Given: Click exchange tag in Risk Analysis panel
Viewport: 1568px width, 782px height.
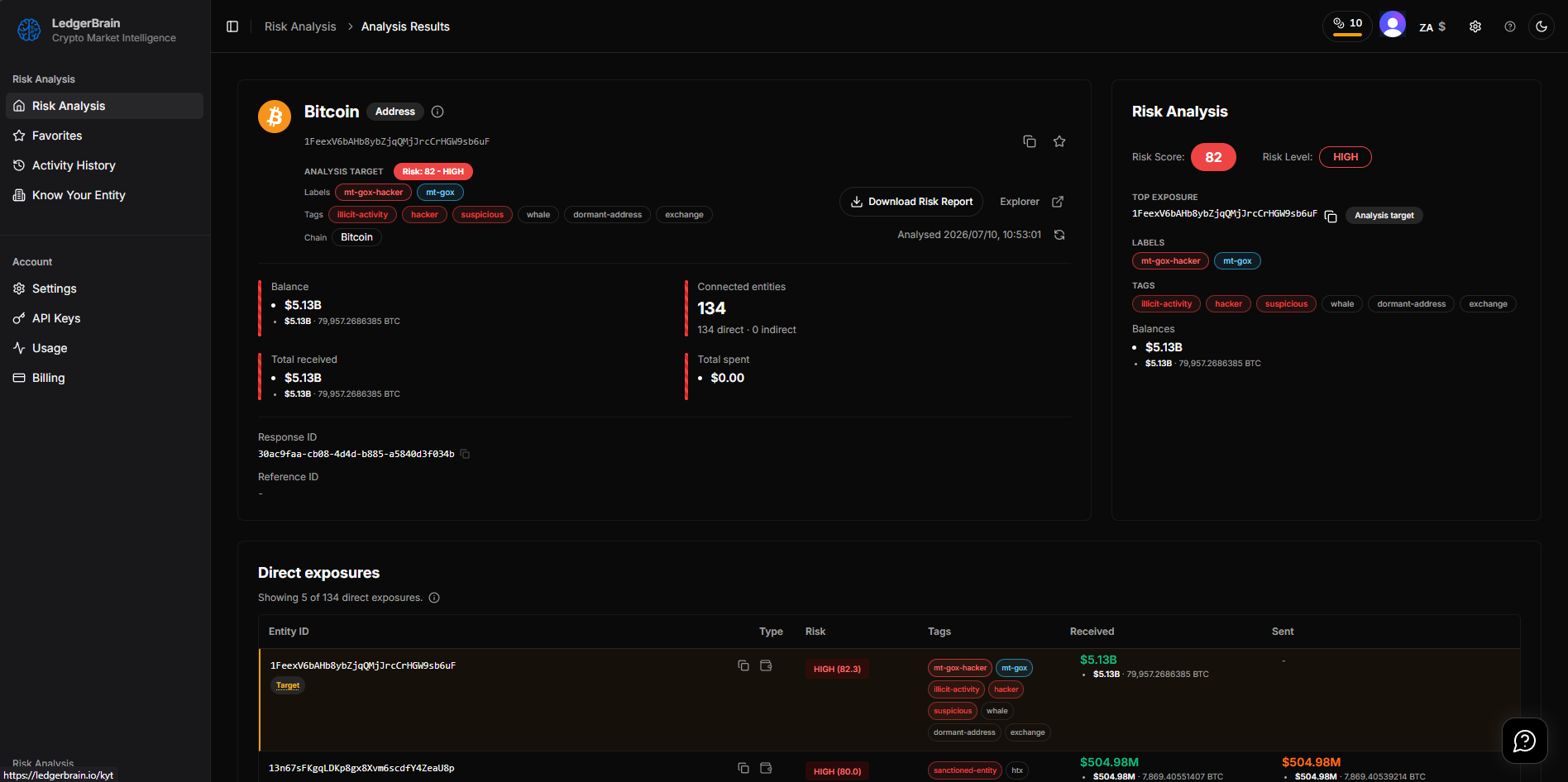Looking at the screenshot, I should 1488,304.
